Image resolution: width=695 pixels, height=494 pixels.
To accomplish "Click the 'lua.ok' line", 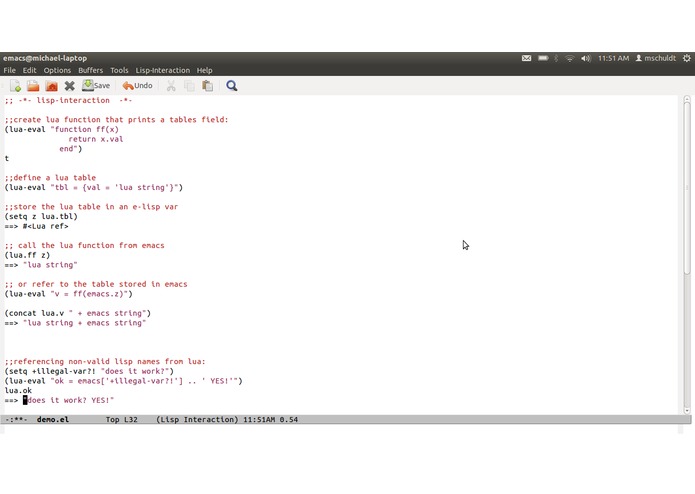I will pos(18,390).
